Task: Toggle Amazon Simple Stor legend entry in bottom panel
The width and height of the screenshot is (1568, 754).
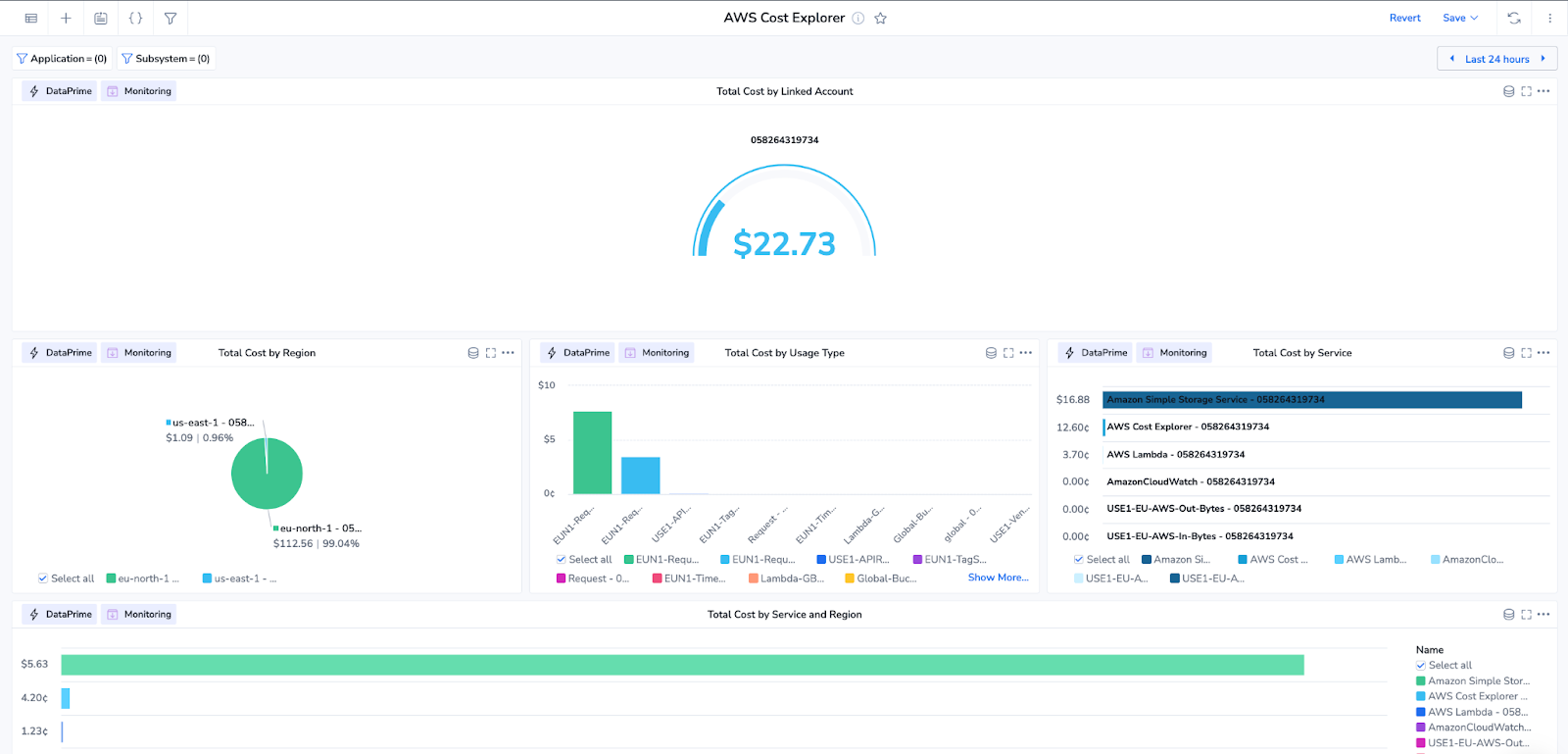Action: 1473,680
